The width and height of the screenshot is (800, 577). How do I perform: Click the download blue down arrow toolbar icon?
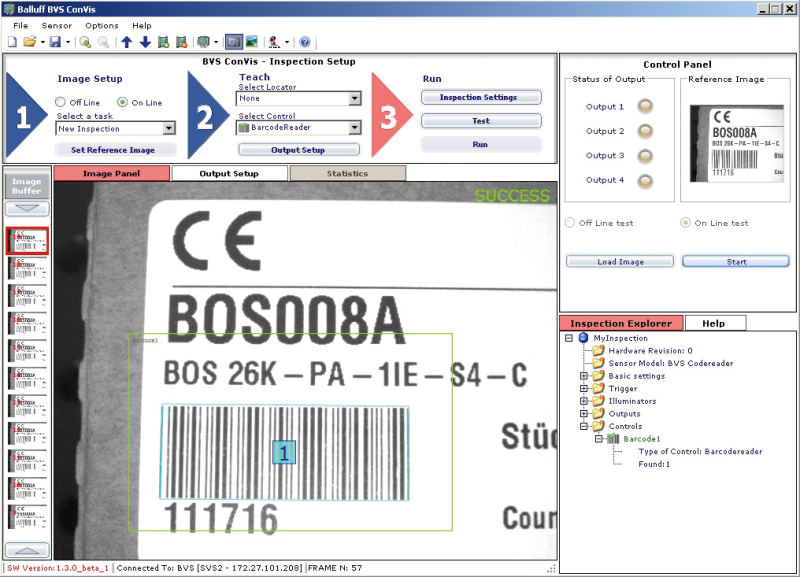pos(146,42)
